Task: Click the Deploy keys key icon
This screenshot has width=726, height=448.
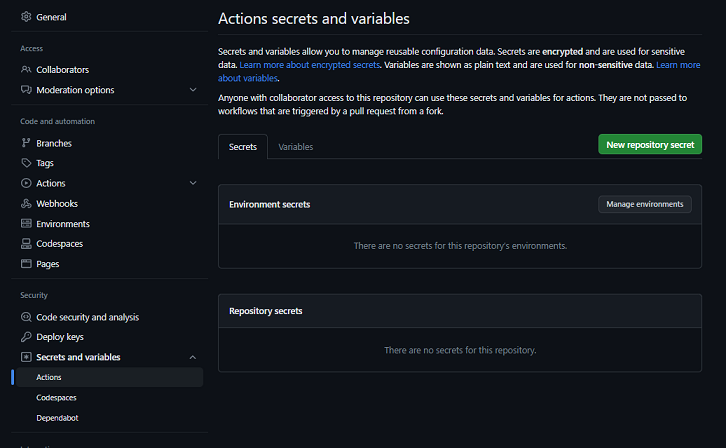Action: click(x=26, y=336)
